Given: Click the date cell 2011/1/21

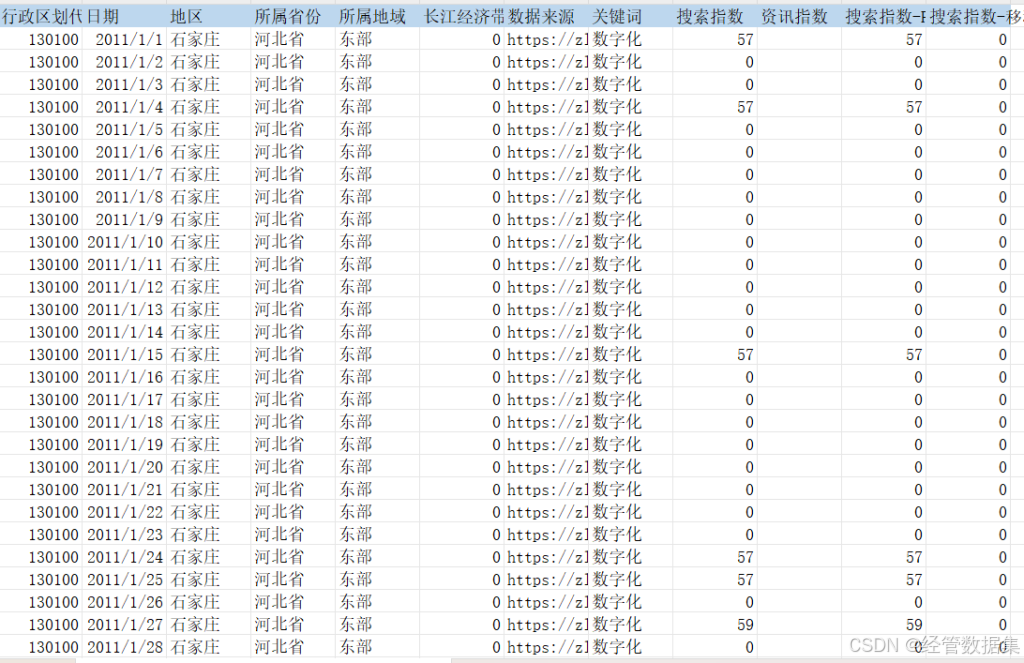Looking at the screenshot, I should pos(125,490).
